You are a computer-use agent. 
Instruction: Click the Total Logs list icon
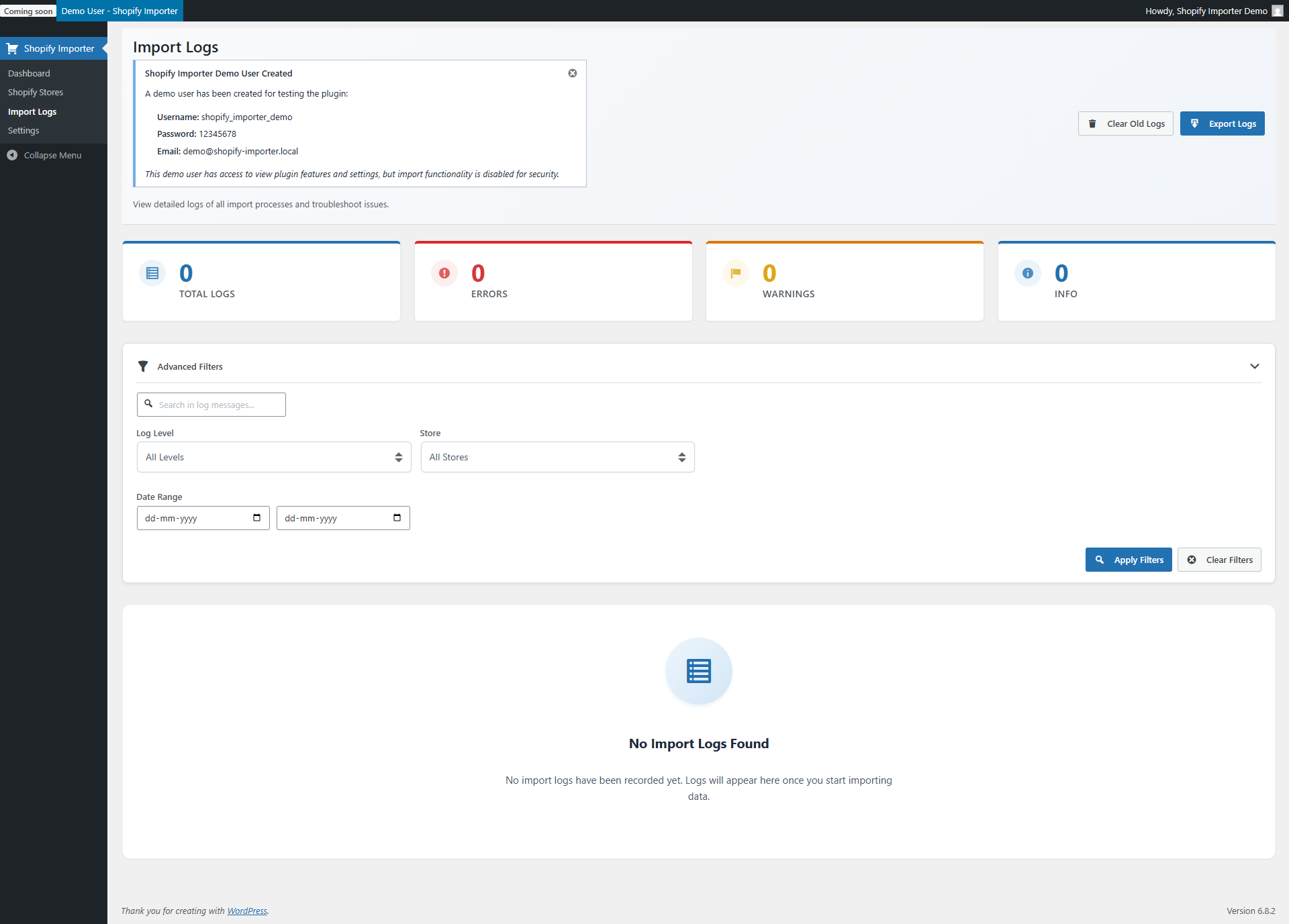pyautogui.click(x=152, y=272)
